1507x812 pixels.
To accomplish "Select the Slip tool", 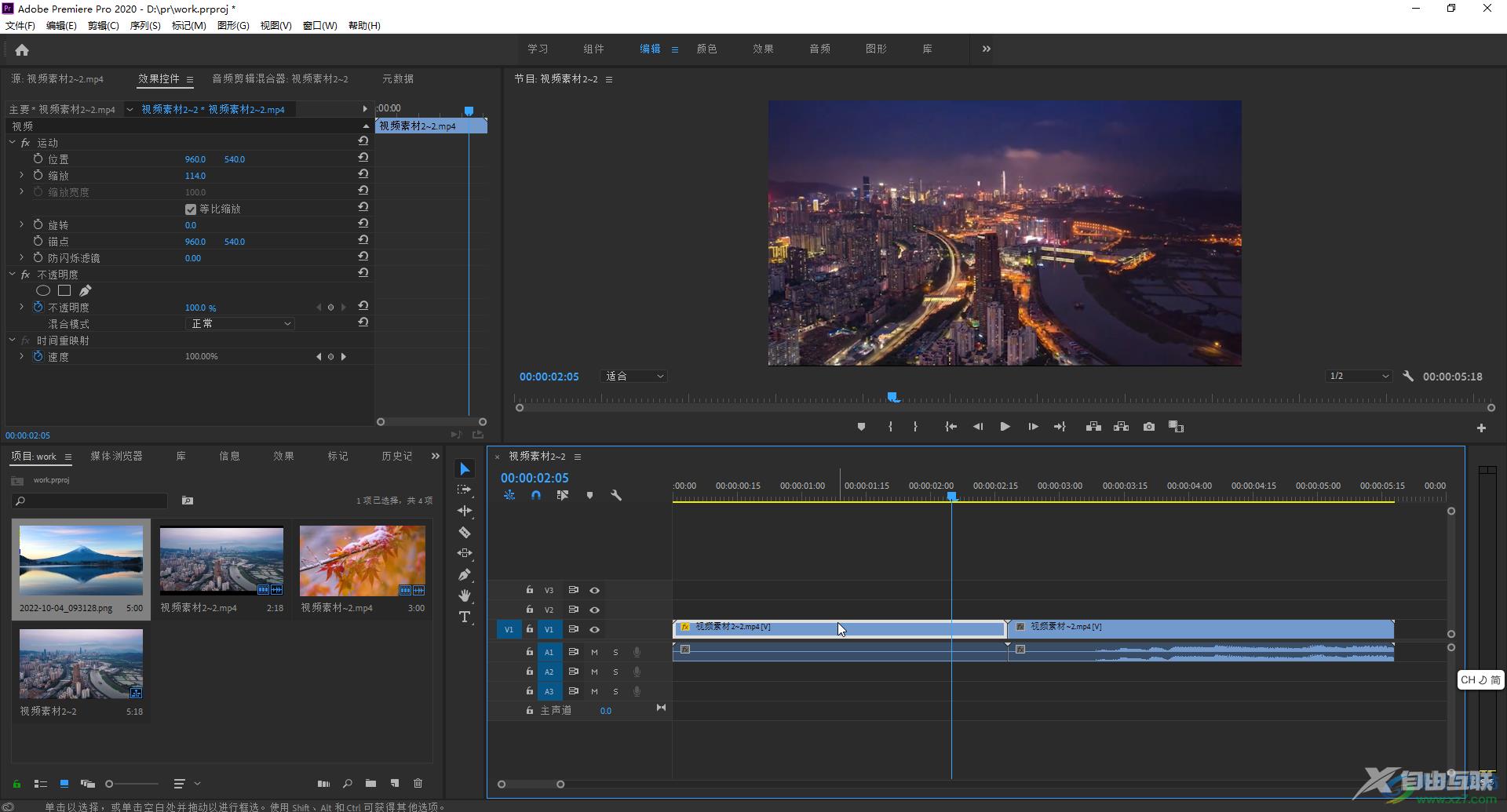I will (465, 553).
